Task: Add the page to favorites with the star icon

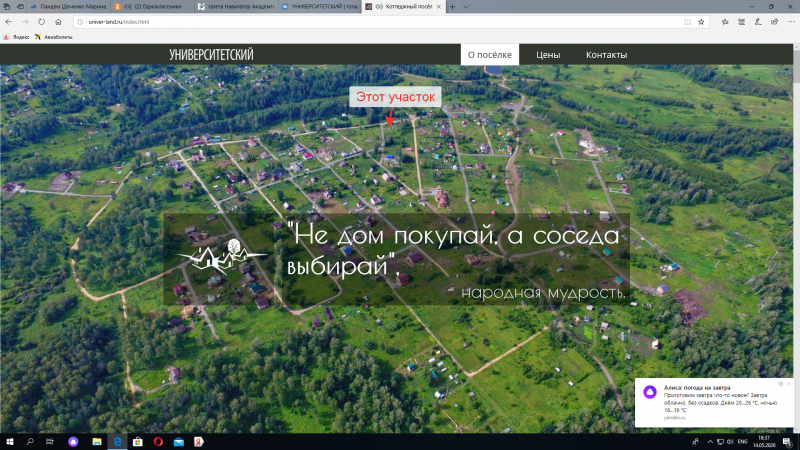Action: [x=701, y=21]
